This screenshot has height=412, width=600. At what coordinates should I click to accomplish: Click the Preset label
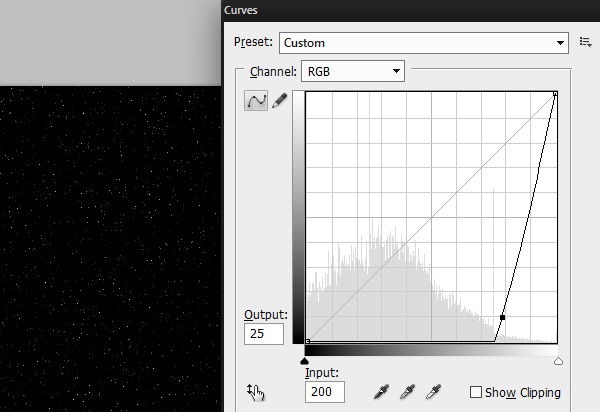tap(253, 42)
